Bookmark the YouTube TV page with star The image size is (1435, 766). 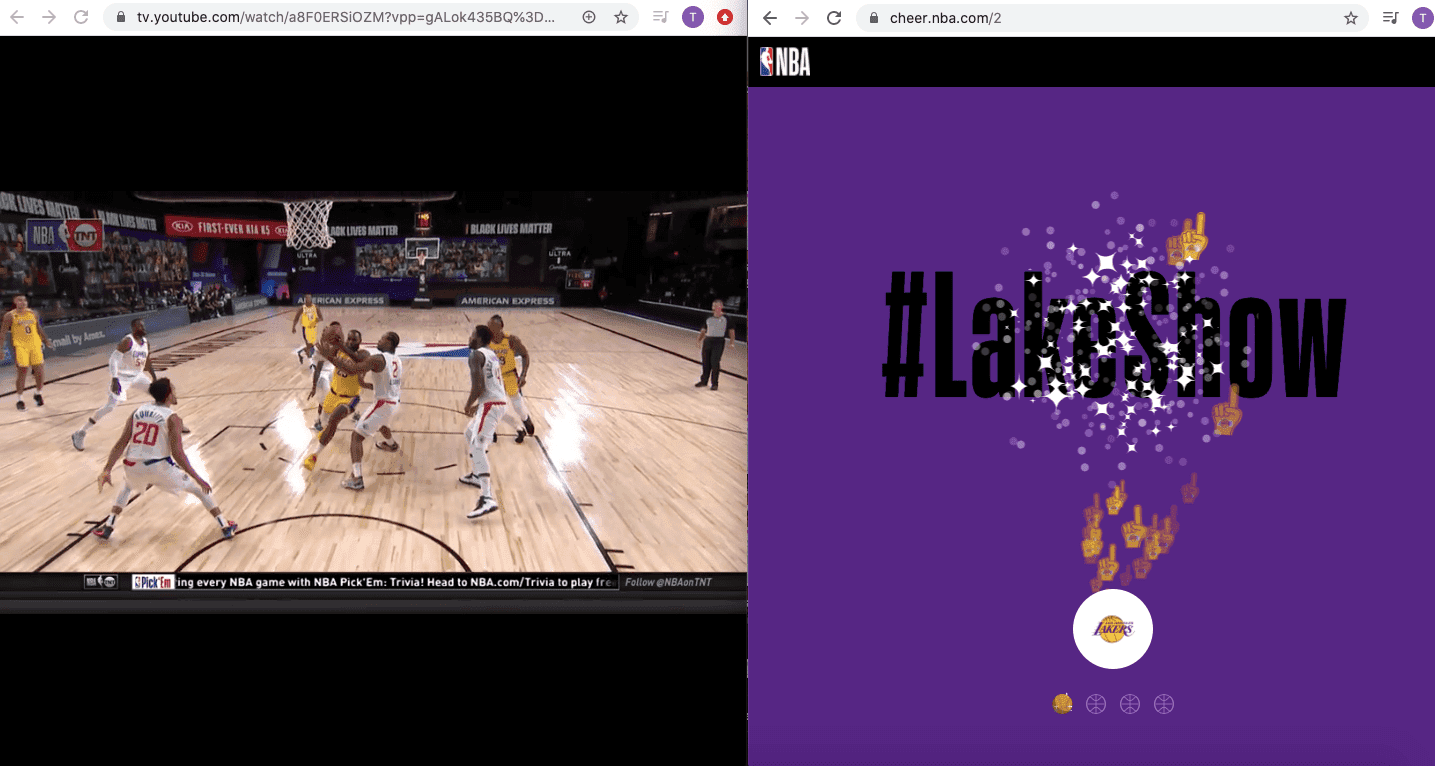pos(621,18)
